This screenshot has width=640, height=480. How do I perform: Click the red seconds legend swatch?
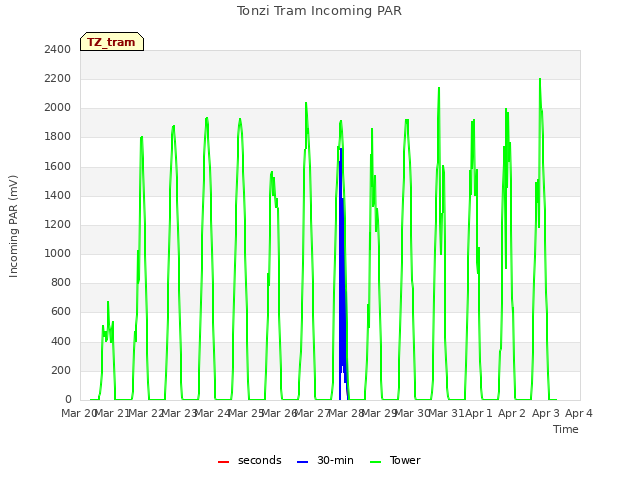[x=223, y=462]
